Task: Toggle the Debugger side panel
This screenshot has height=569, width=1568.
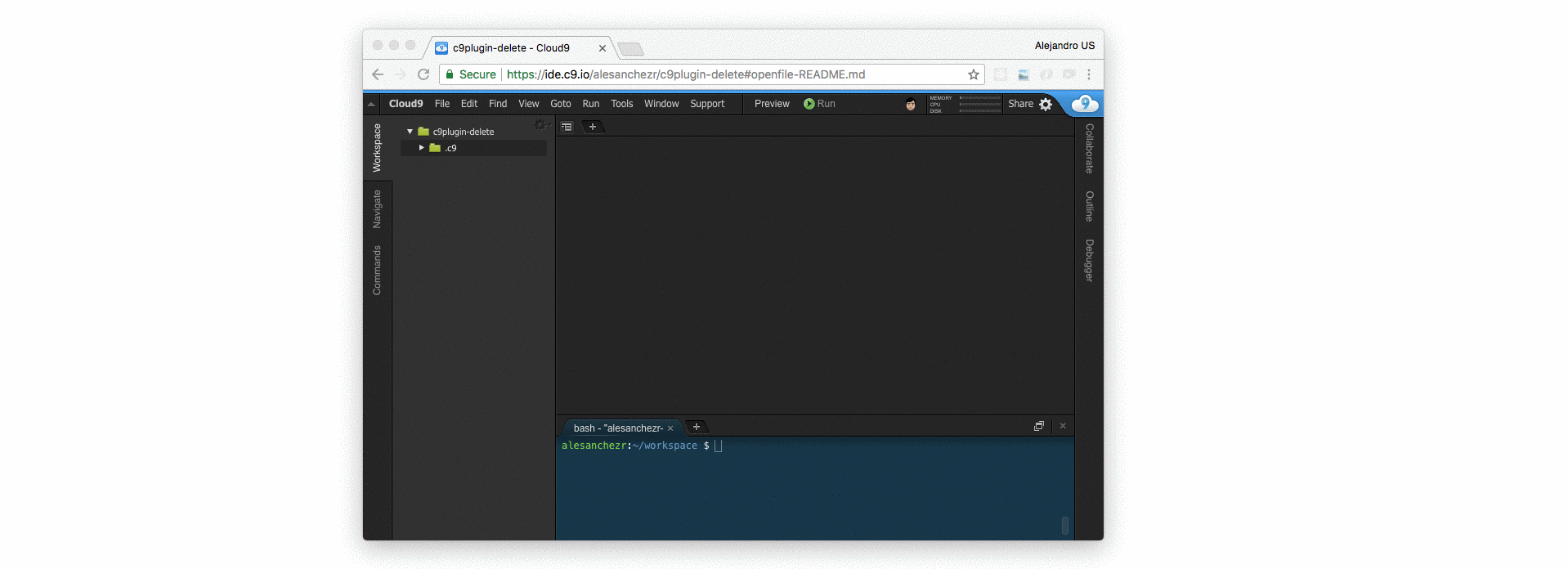Action: tap(1089, 260)
